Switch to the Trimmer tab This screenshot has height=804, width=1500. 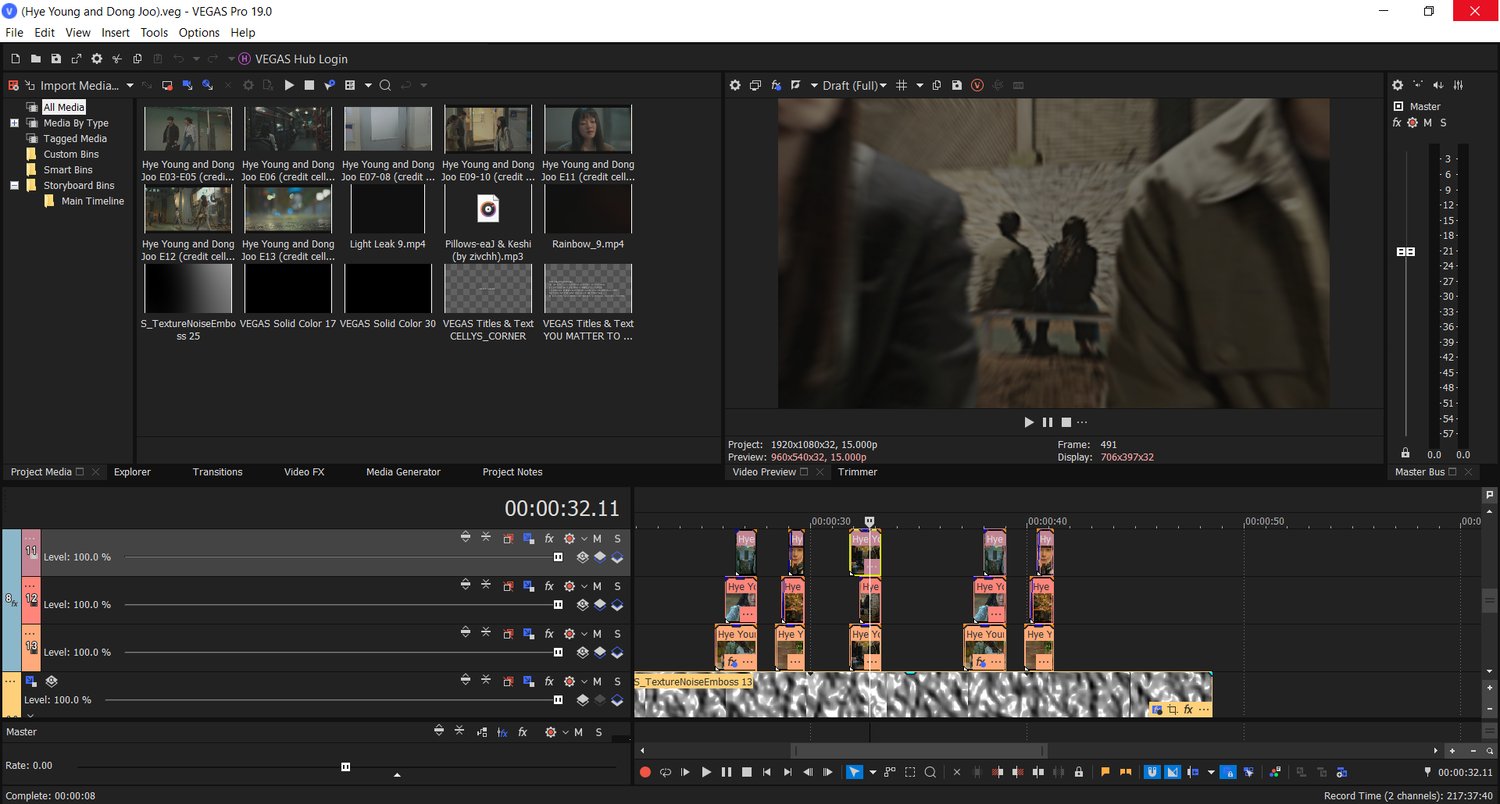[x=857, y=472]
